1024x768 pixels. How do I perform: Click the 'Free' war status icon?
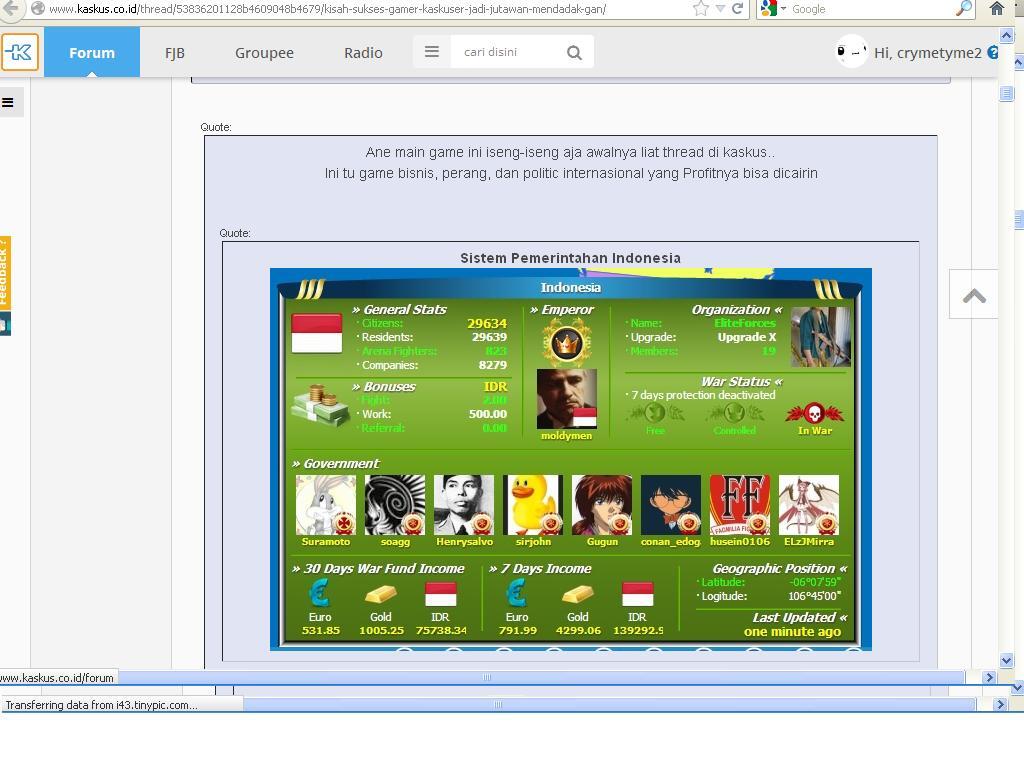pos(655,413)
